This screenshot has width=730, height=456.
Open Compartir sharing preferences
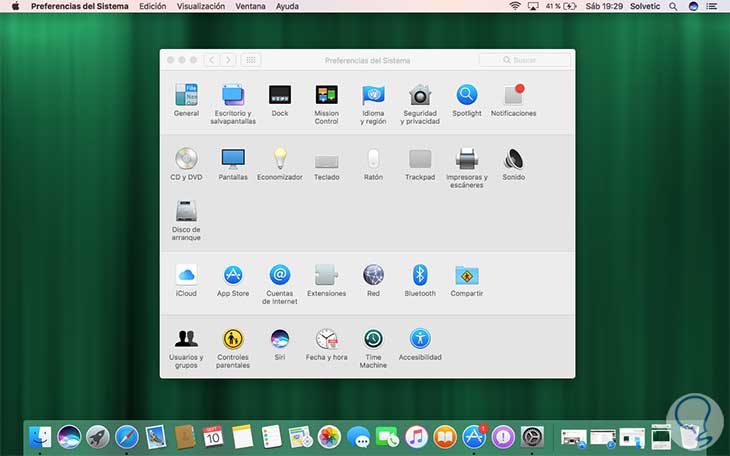[x=466, y=275]
